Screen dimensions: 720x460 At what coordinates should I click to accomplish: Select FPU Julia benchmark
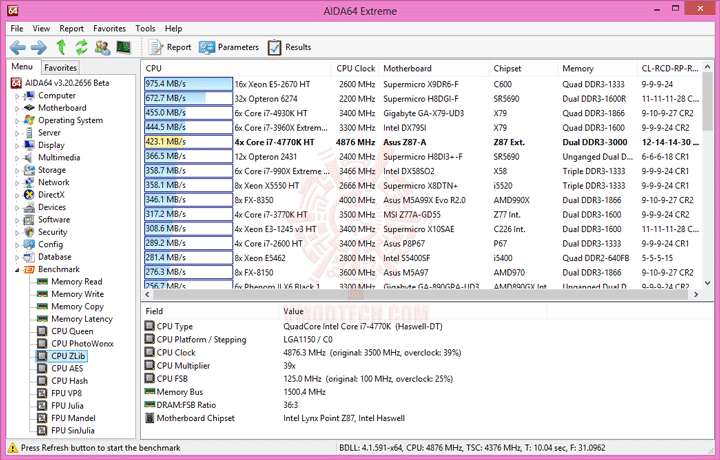pyautogui.click(x=67, y=405)
